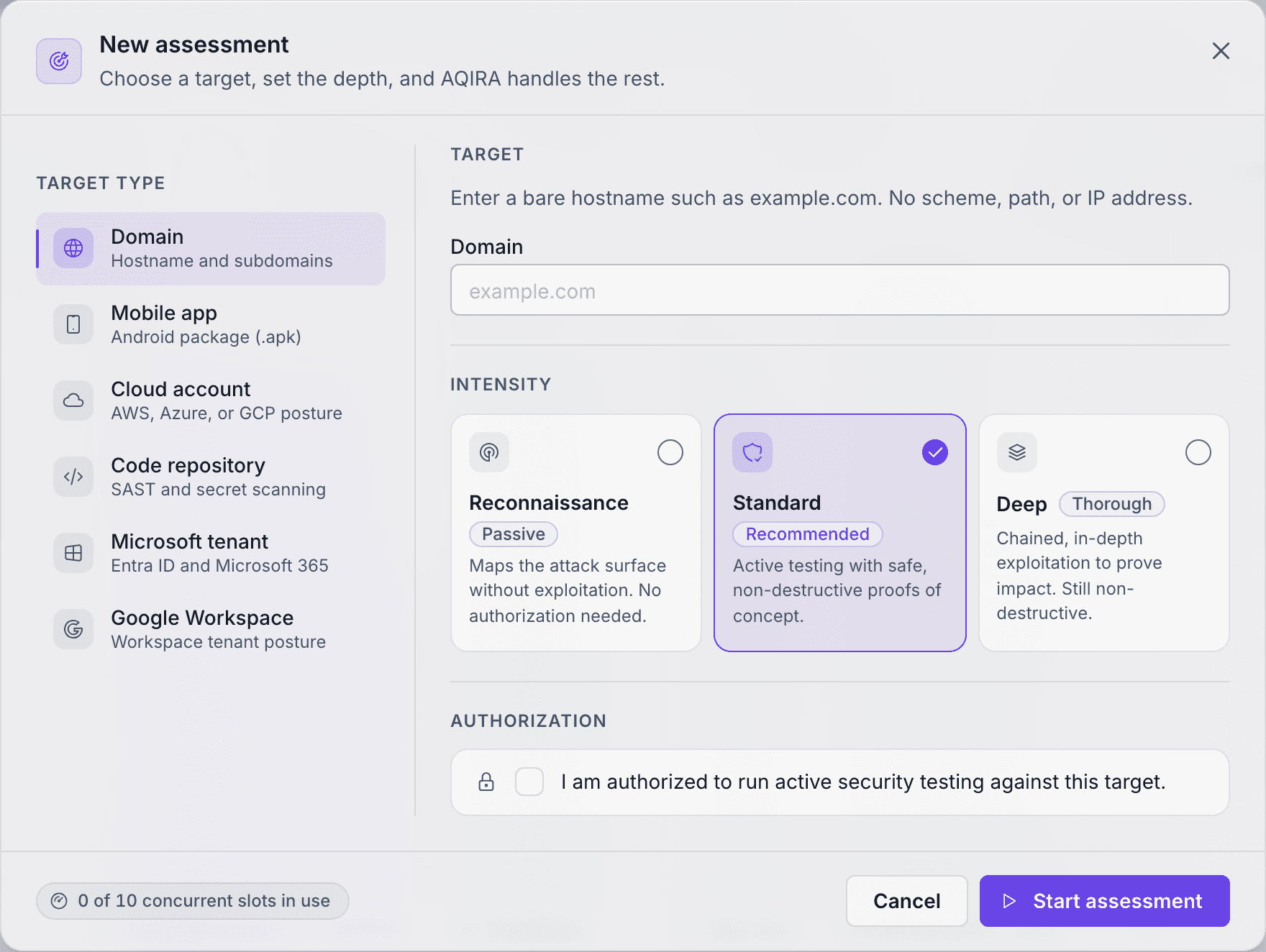The height and width of the screenshot is (952, 1266).
Task: Click the layers icon on Deep card
Action: pos(1017,452)
